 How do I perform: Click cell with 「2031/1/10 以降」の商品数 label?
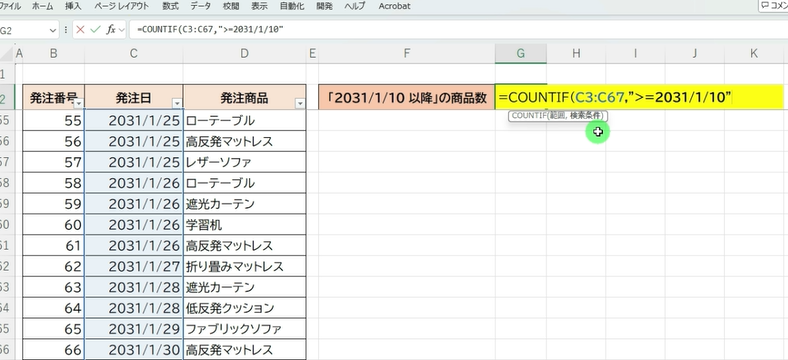(x=407, y=97)
